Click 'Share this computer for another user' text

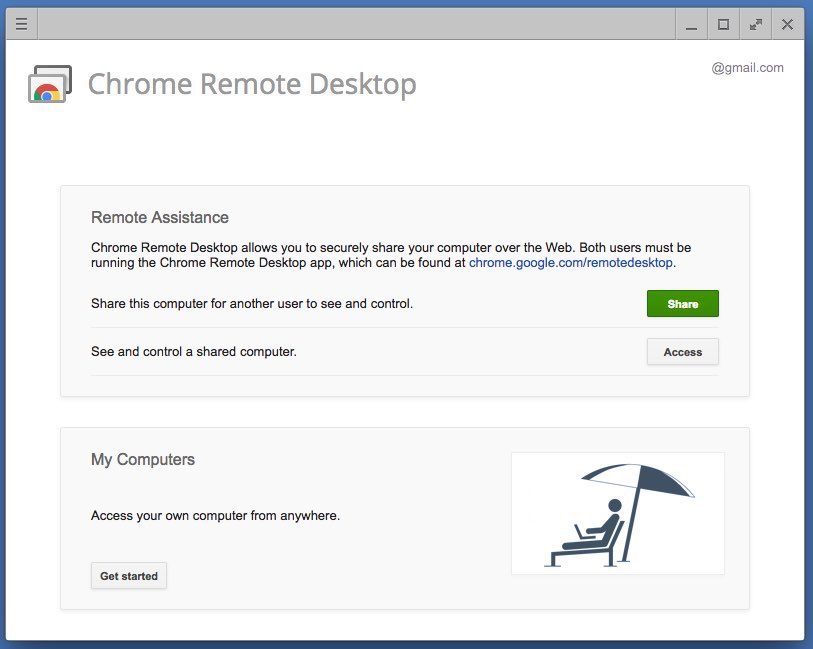click(252, 304)
